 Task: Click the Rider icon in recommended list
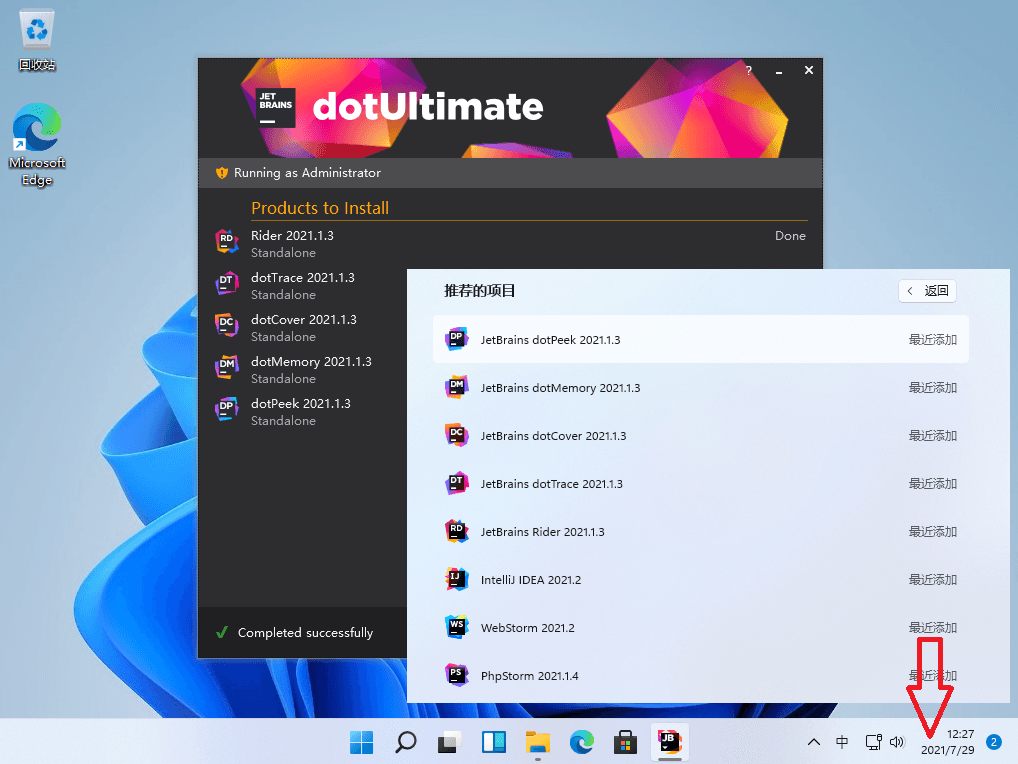456,532
